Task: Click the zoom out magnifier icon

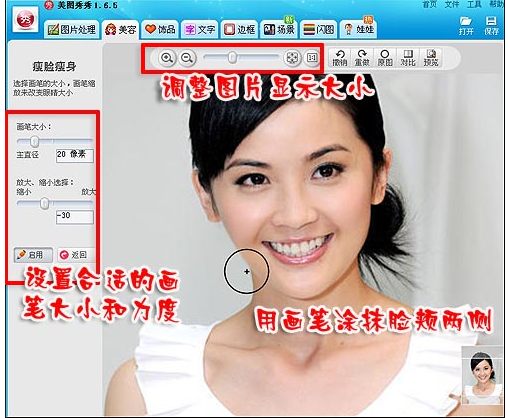Action: 187,58
